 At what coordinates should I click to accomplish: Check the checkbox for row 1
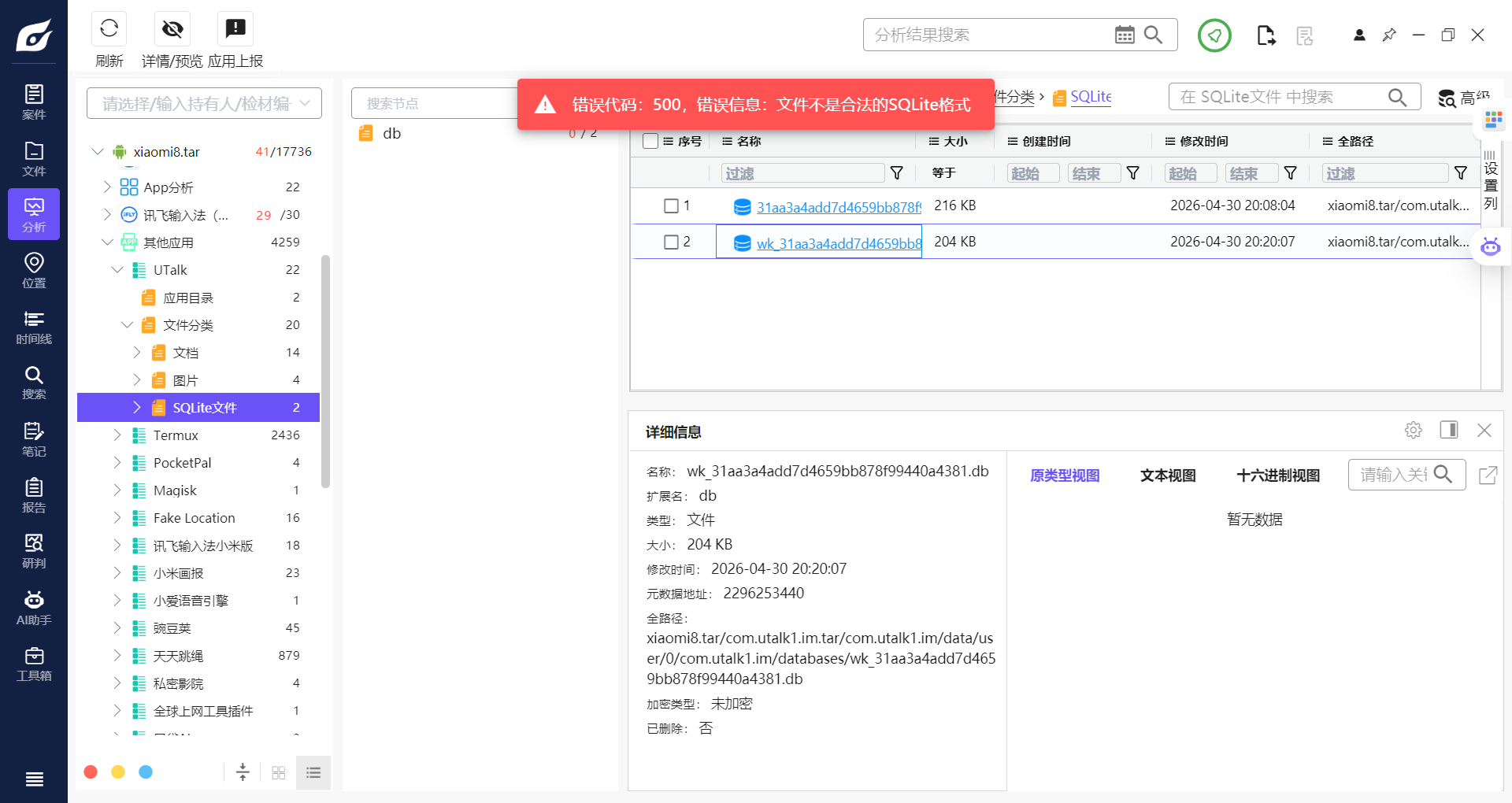click(x=671, y=205)
